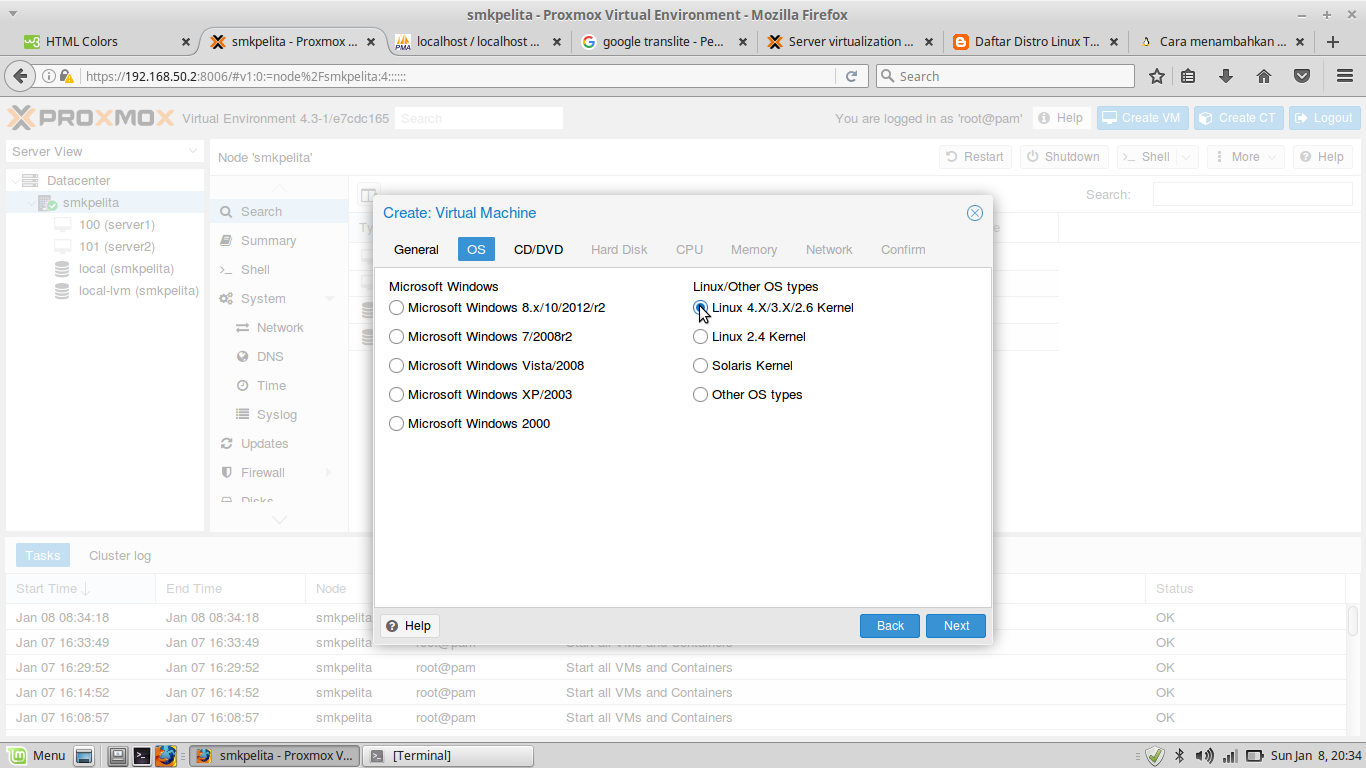Select Microsoft Windows 2000 radio button
The width and height of the screenshot is (1366, 768).
[x=397, y=424]
